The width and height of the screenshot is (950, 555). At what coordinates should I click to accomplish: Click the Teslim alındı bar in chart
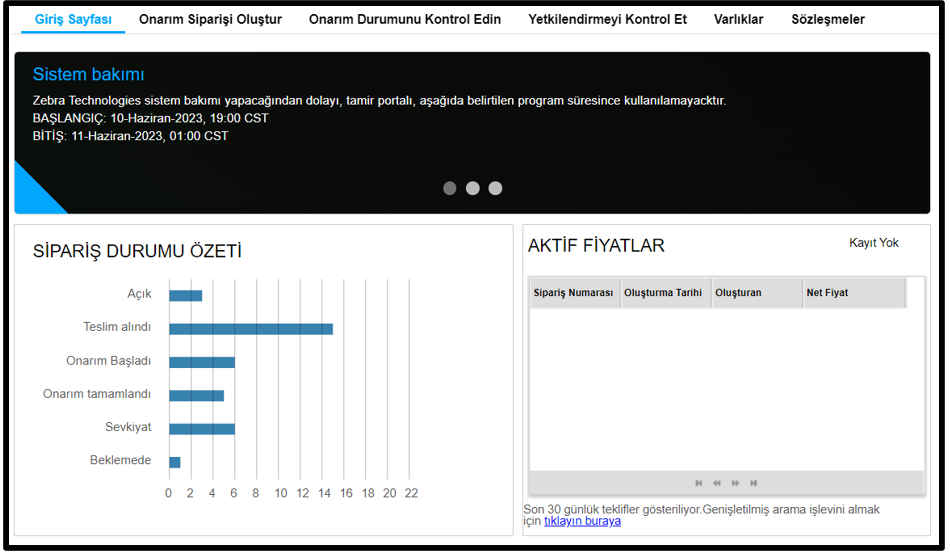(251, 329)
